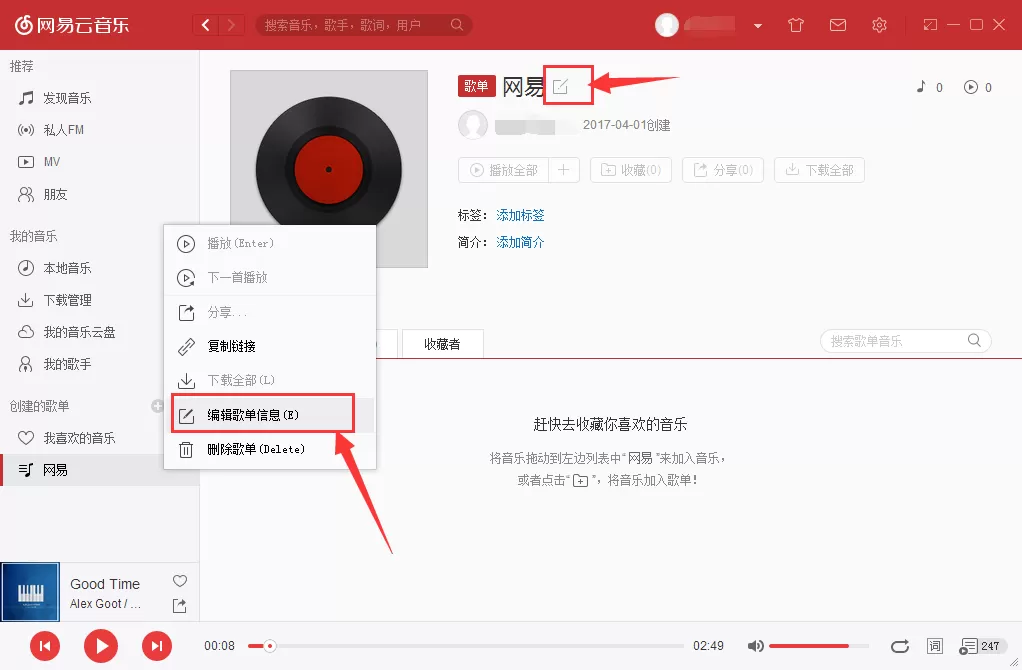
Task: Click the creator avatar under playlist title
Action: (473, 124)
